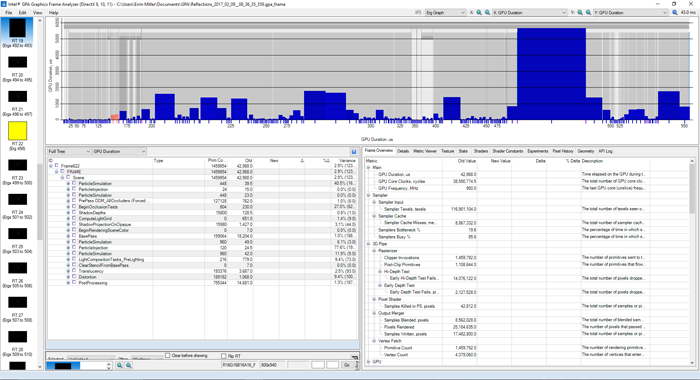Toggle the Flip RT checkbox
The width and height of the screenshot is (700, 380).
point(224,356)
